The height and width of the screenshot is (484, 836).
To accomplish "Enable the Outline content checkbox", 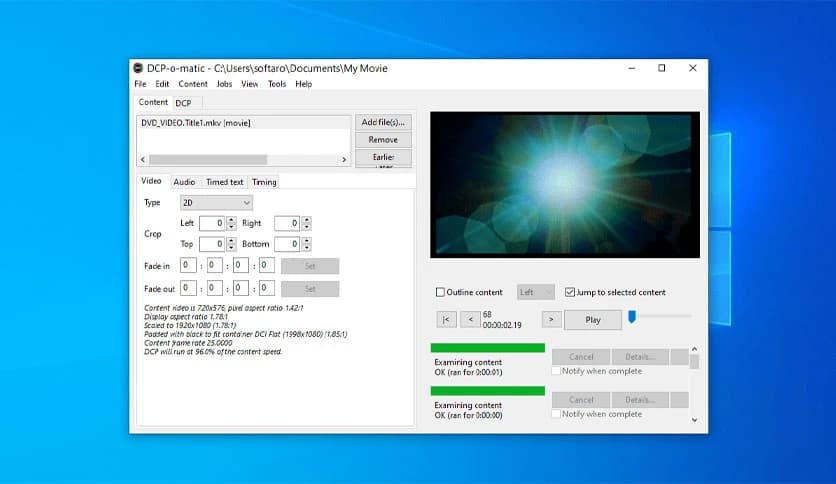I will (x=441, y=292).
